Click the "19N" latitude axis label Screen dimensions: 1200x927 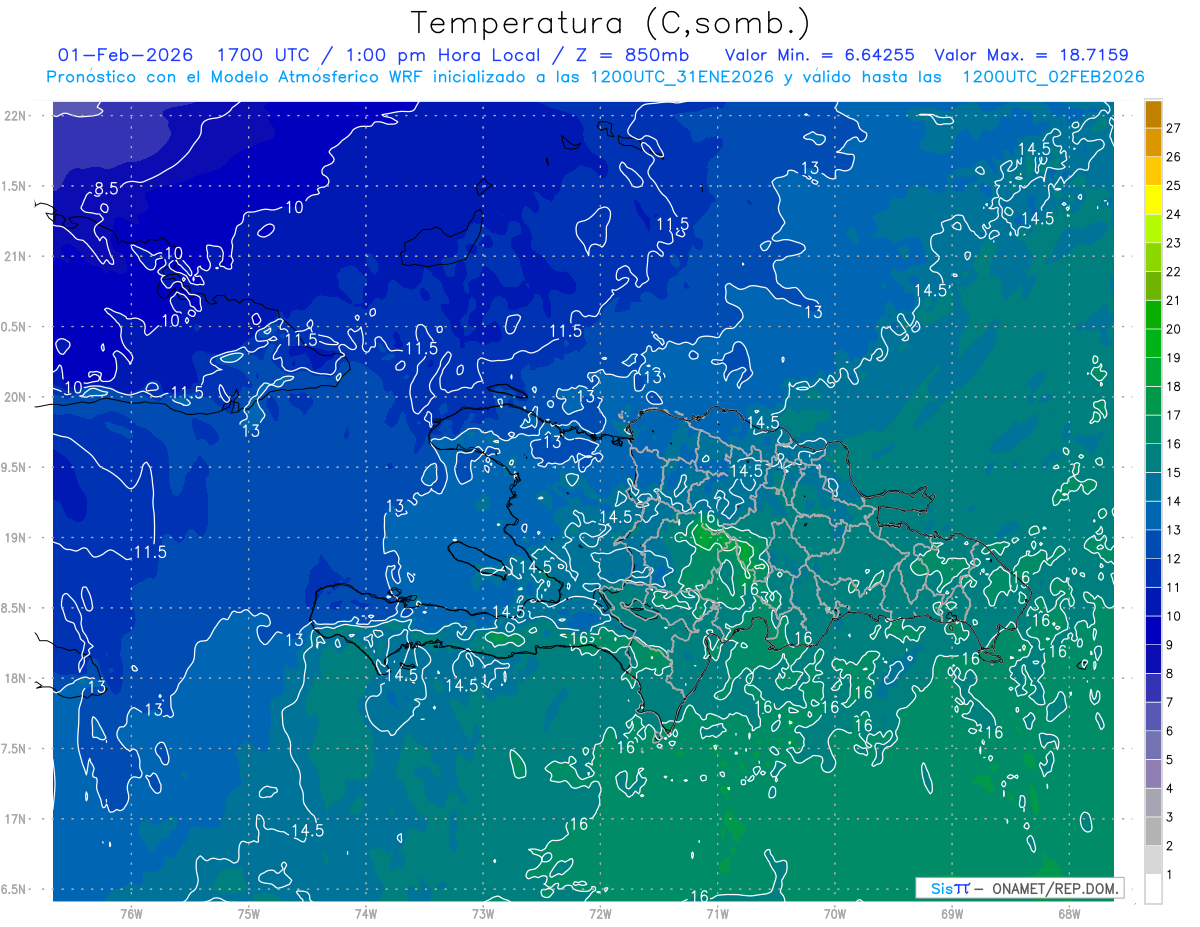14,537
